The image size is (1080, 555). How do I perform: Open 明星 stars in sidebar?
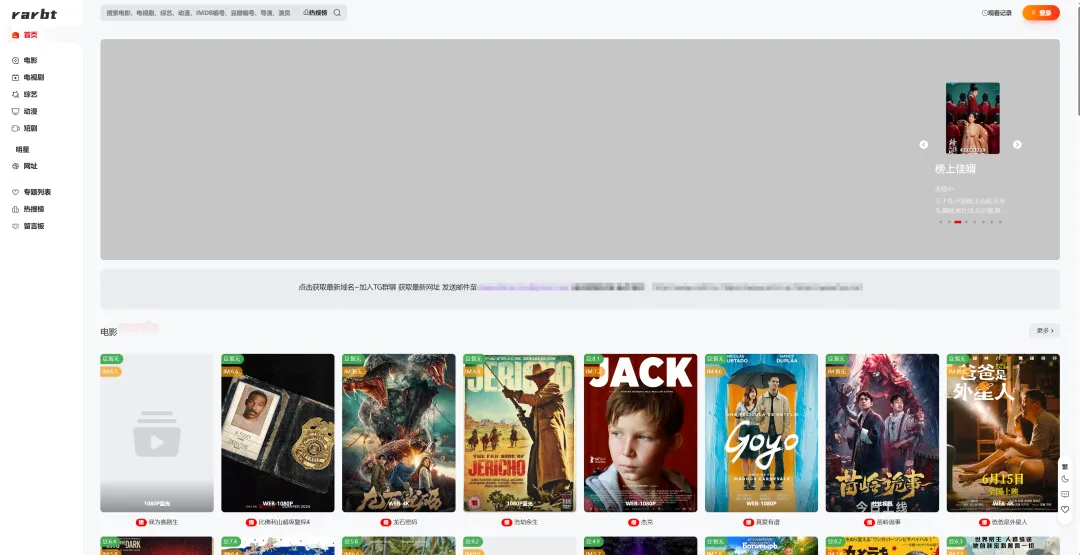[x=23, y=149]
